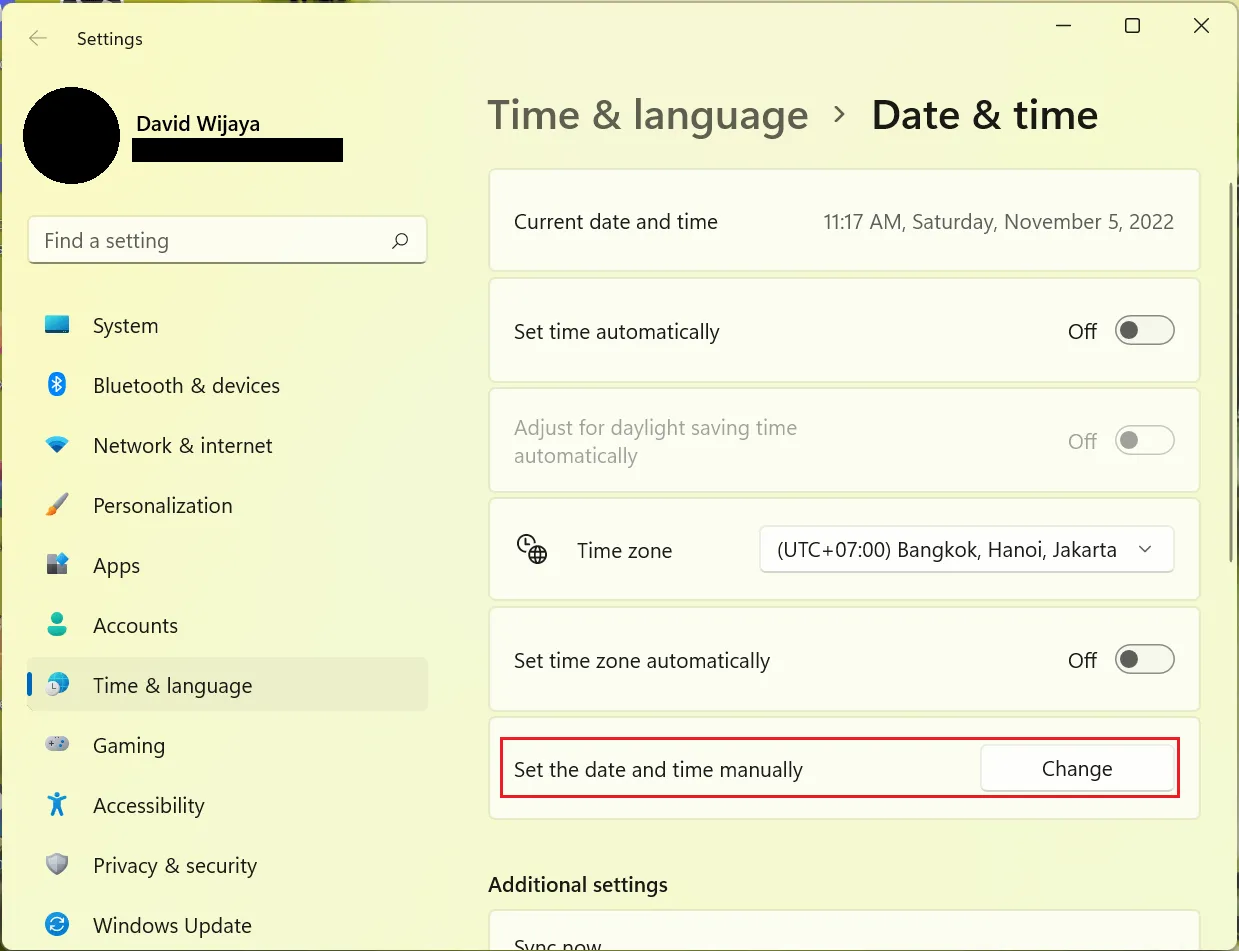1239x951 pixels.
Task: Click the Accessibility figure icon
Action: [x=57, y=804]
